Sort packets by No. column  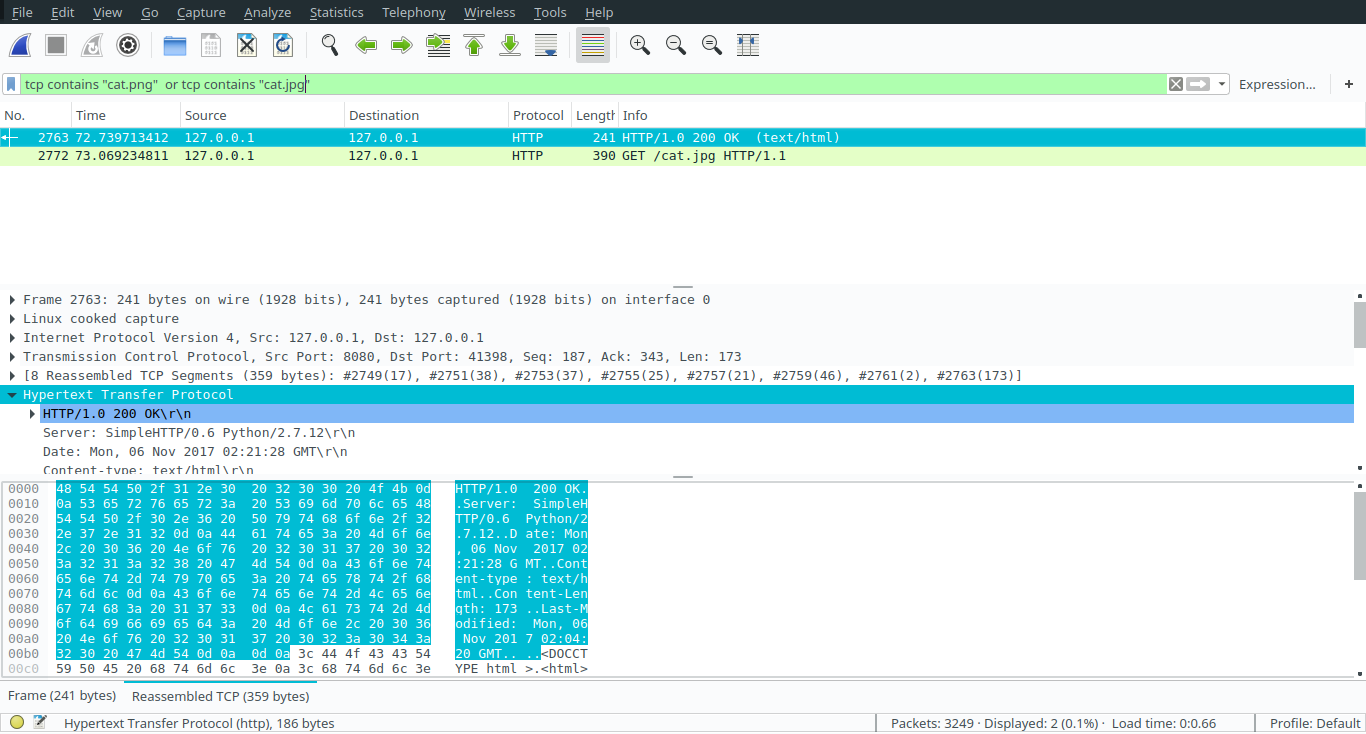tap(35, 115)
